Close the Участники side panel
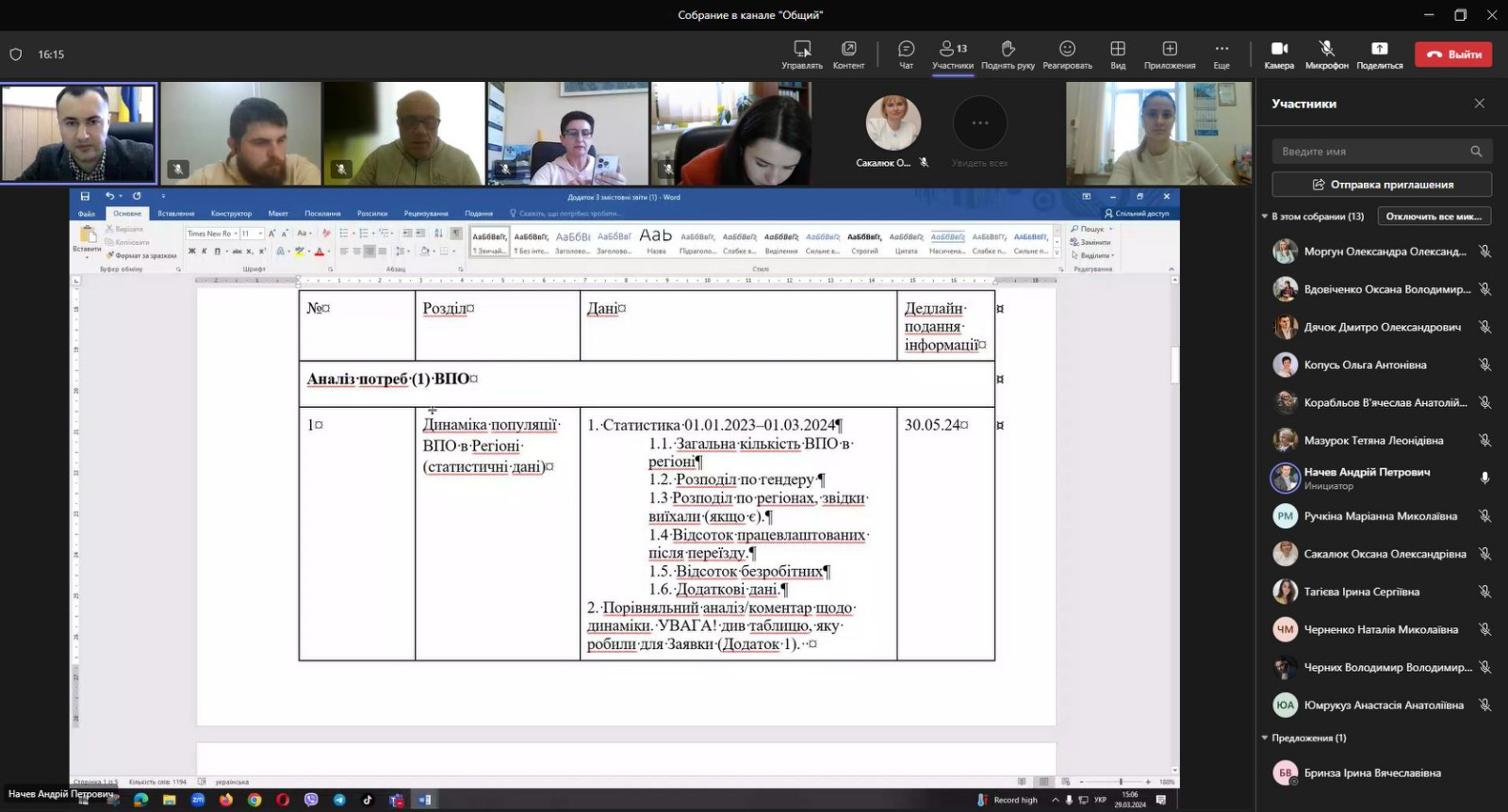This screenshot has height=812, width=1508. (1480, 104)
